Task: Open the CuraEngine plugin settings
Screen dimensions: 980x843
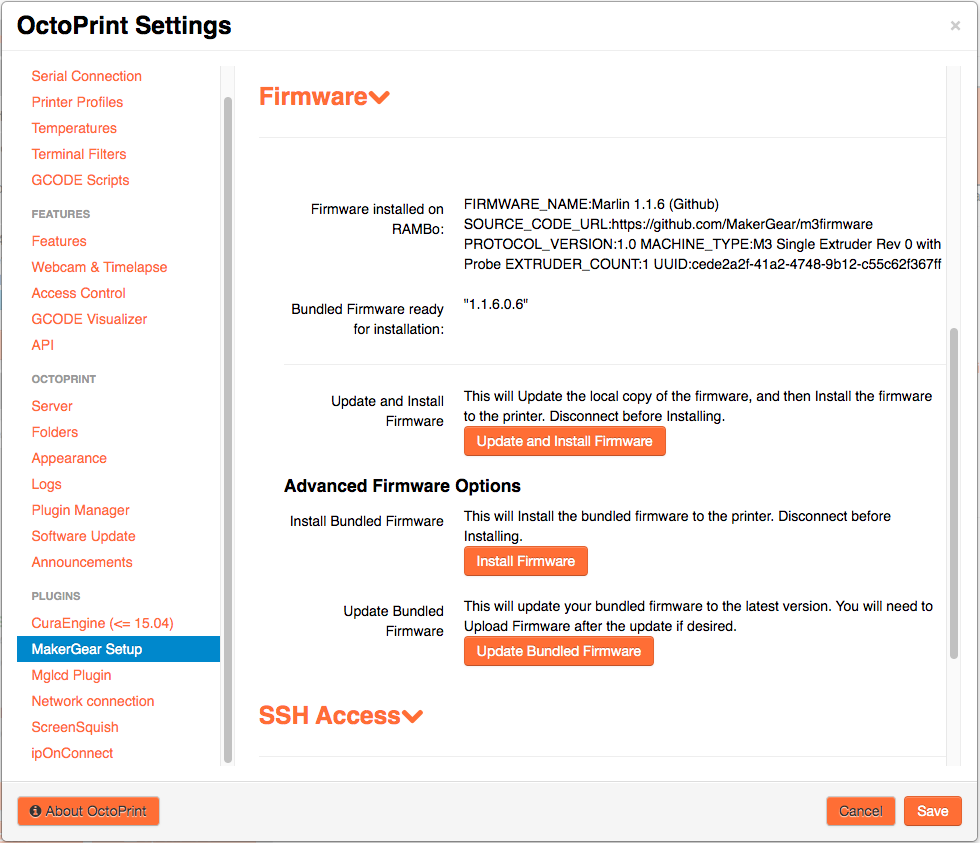Action: (102, 623)
